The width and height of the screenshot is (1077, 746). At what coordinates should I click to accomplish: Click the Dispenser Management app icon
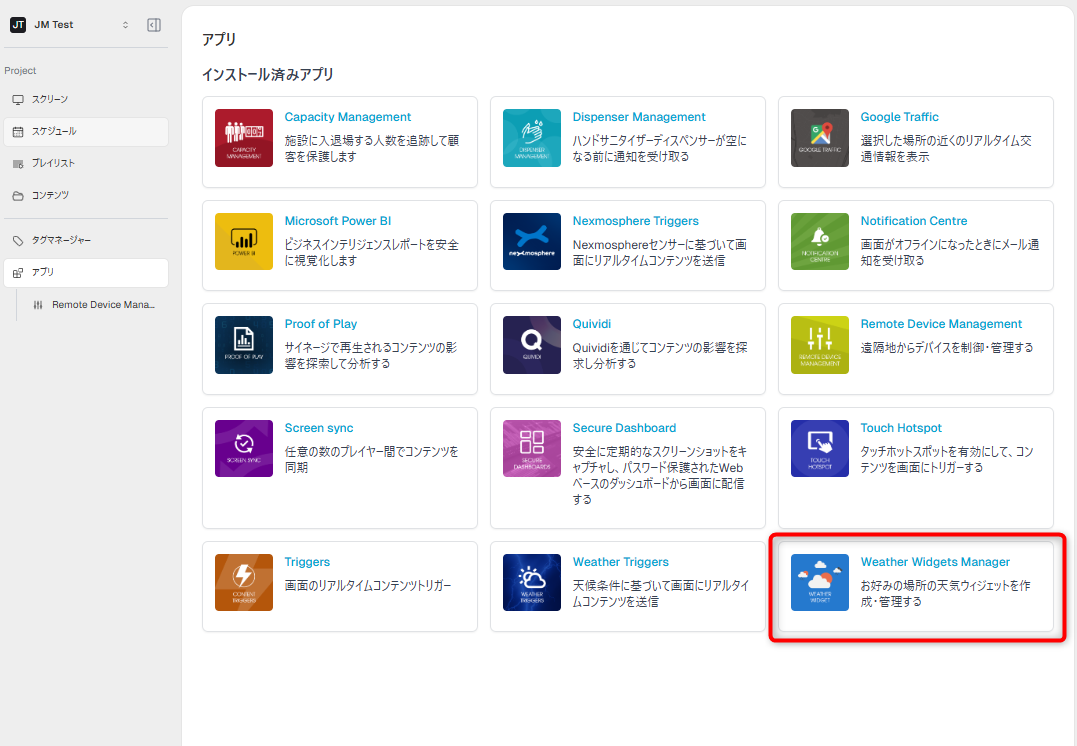532,138
